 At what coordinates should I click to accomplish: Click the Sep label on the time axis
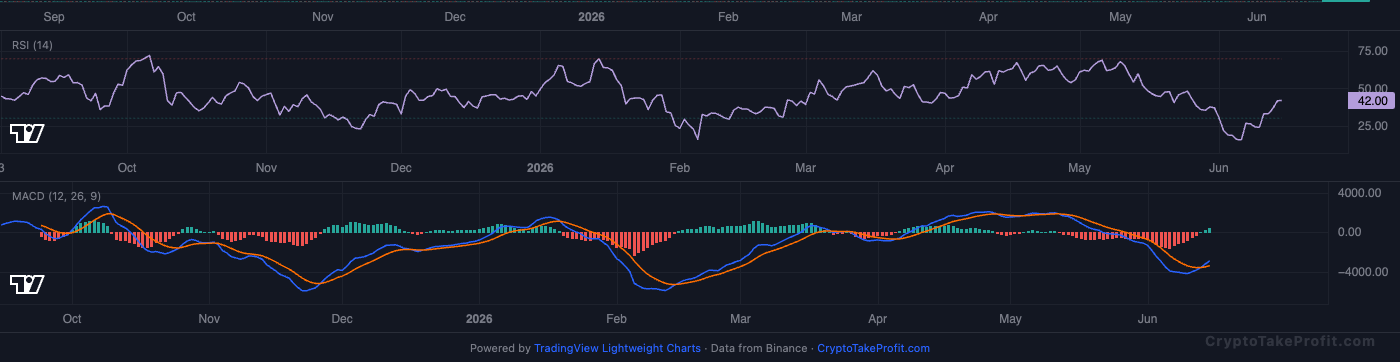55,17
